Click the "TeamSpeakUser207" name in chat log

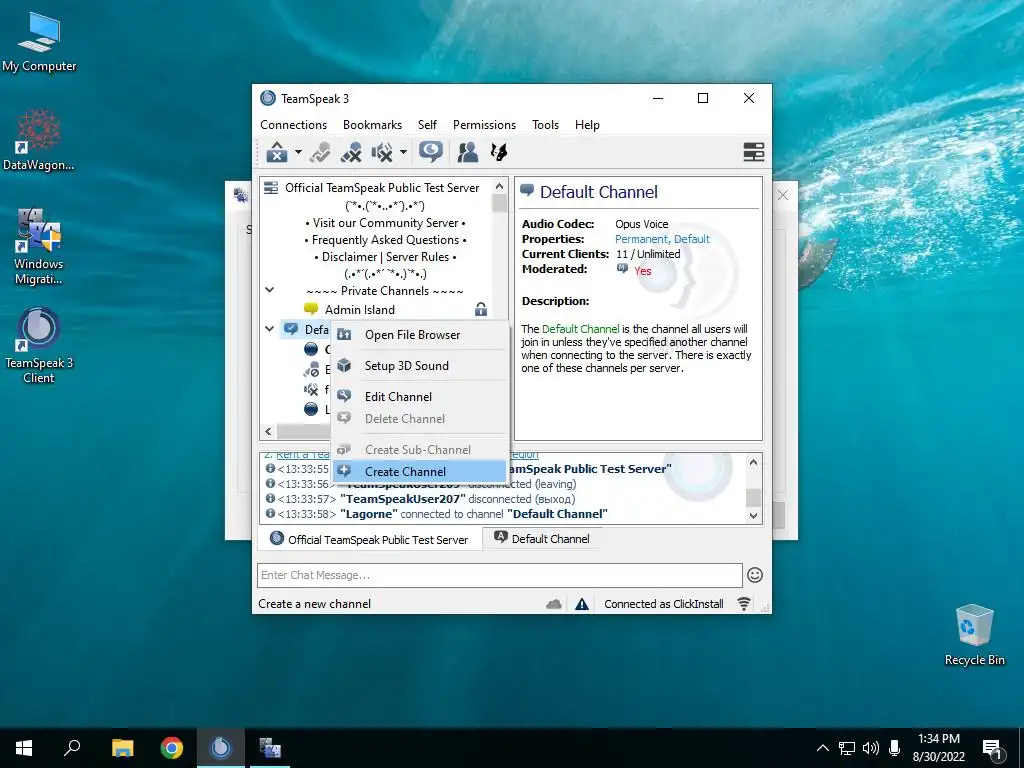pos(403,499)
